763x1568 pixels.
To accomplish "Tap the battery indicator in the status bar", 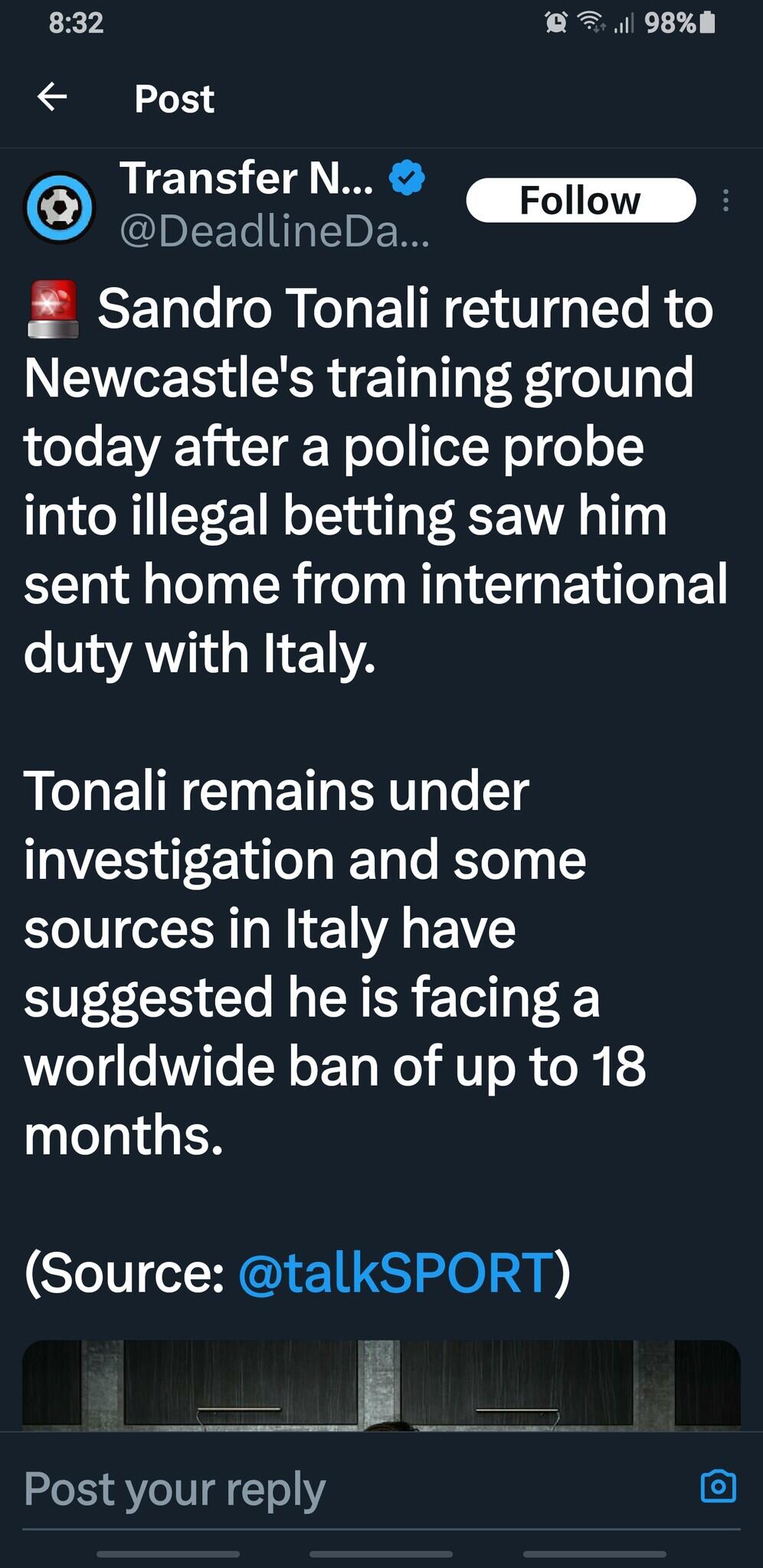I will pos(708,23).
